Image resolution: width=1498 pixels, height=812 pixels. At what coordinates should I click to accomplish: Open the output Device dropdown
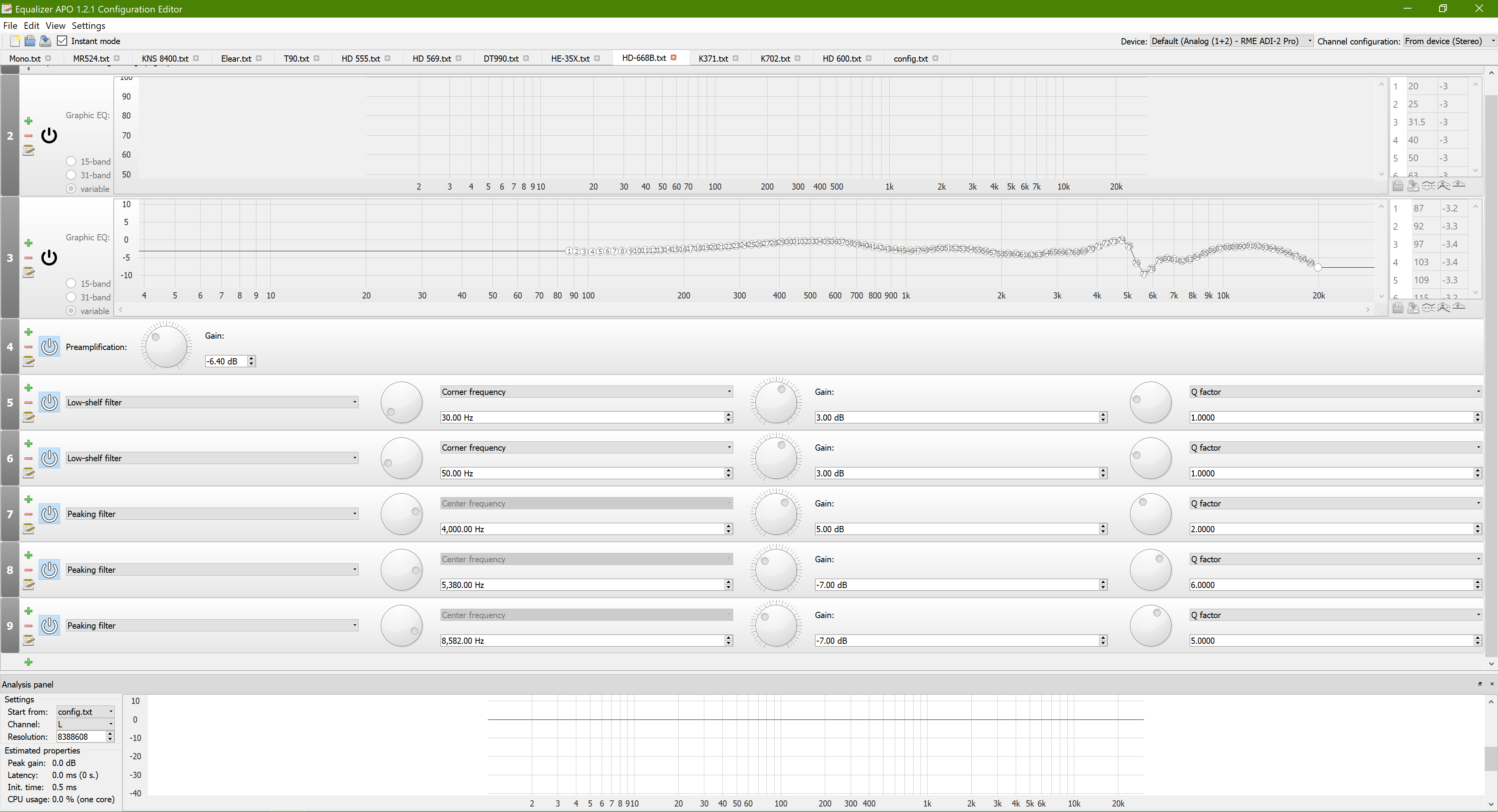(1231, 41)
